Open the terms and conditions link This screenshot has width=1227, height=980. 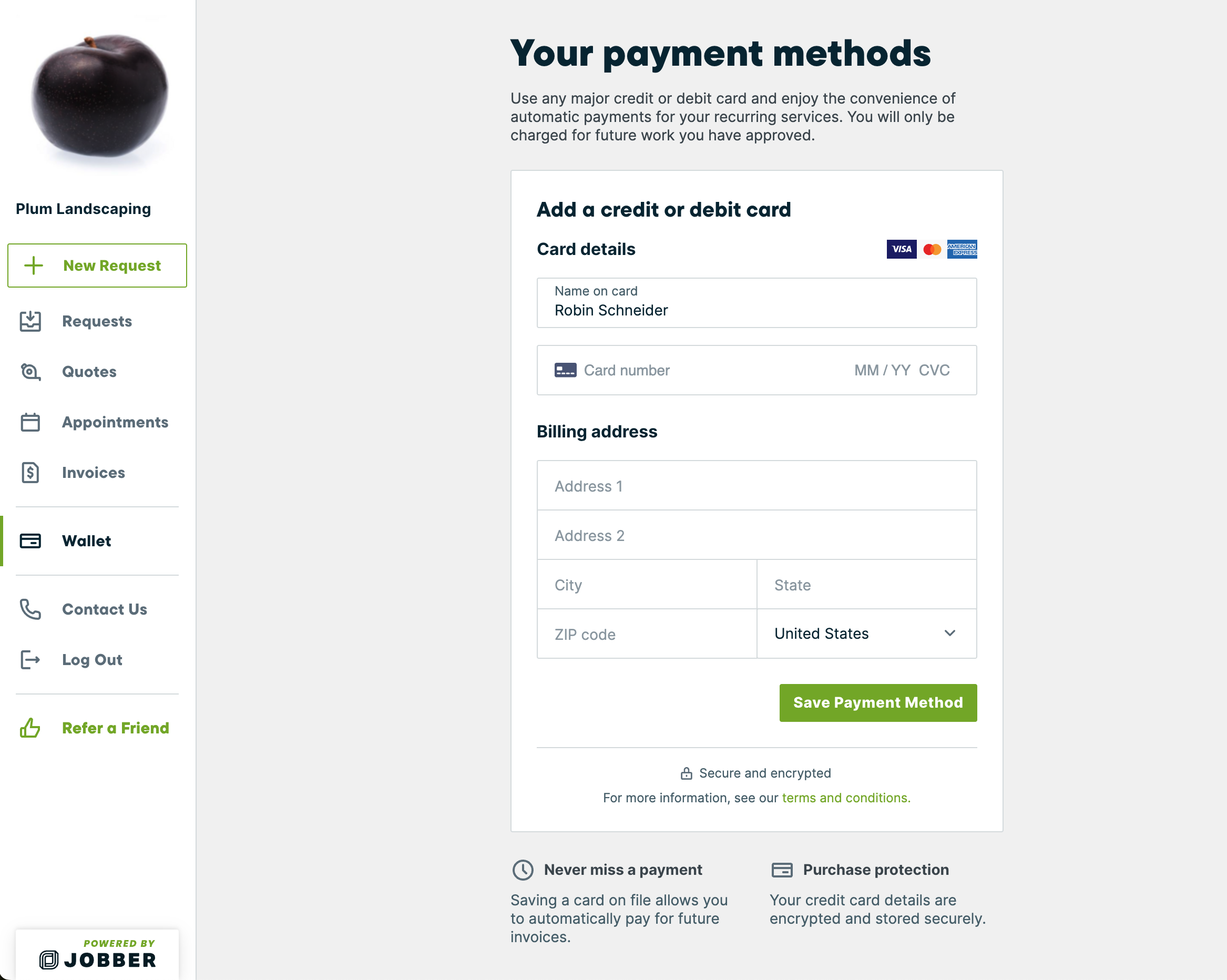[846, 798]
